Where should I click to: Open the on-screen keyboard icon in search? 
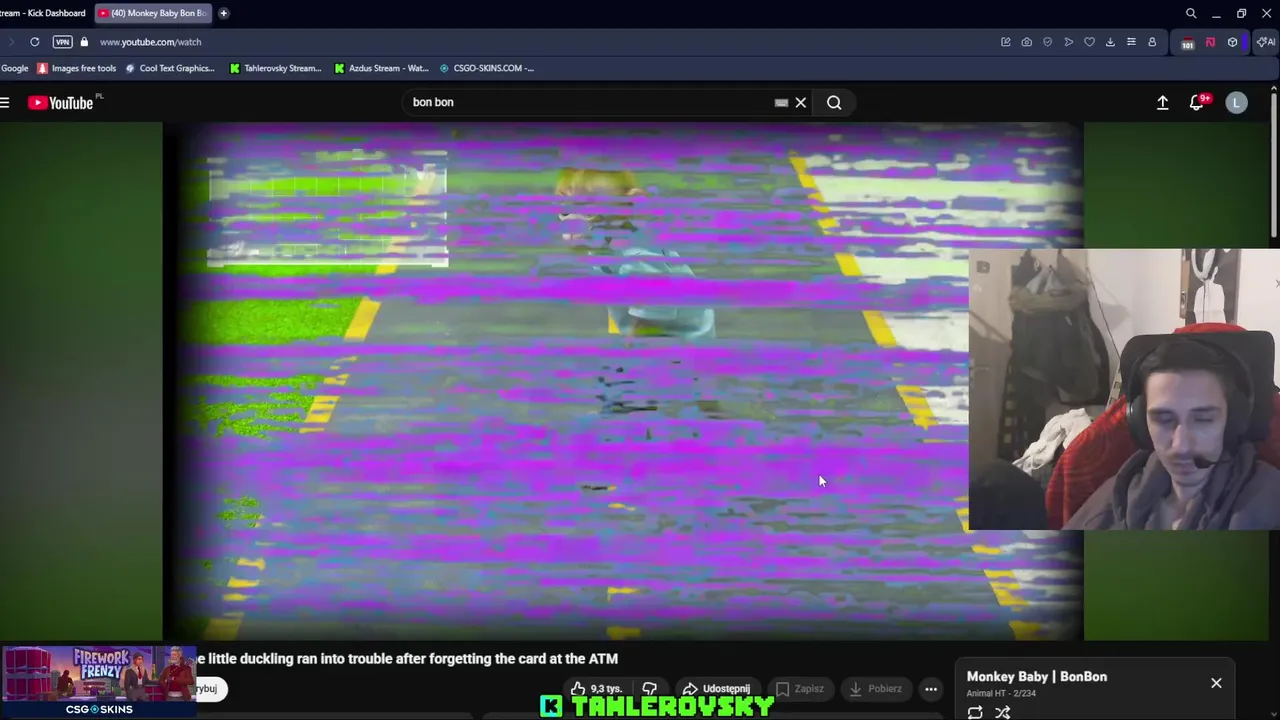click(781, 102)
